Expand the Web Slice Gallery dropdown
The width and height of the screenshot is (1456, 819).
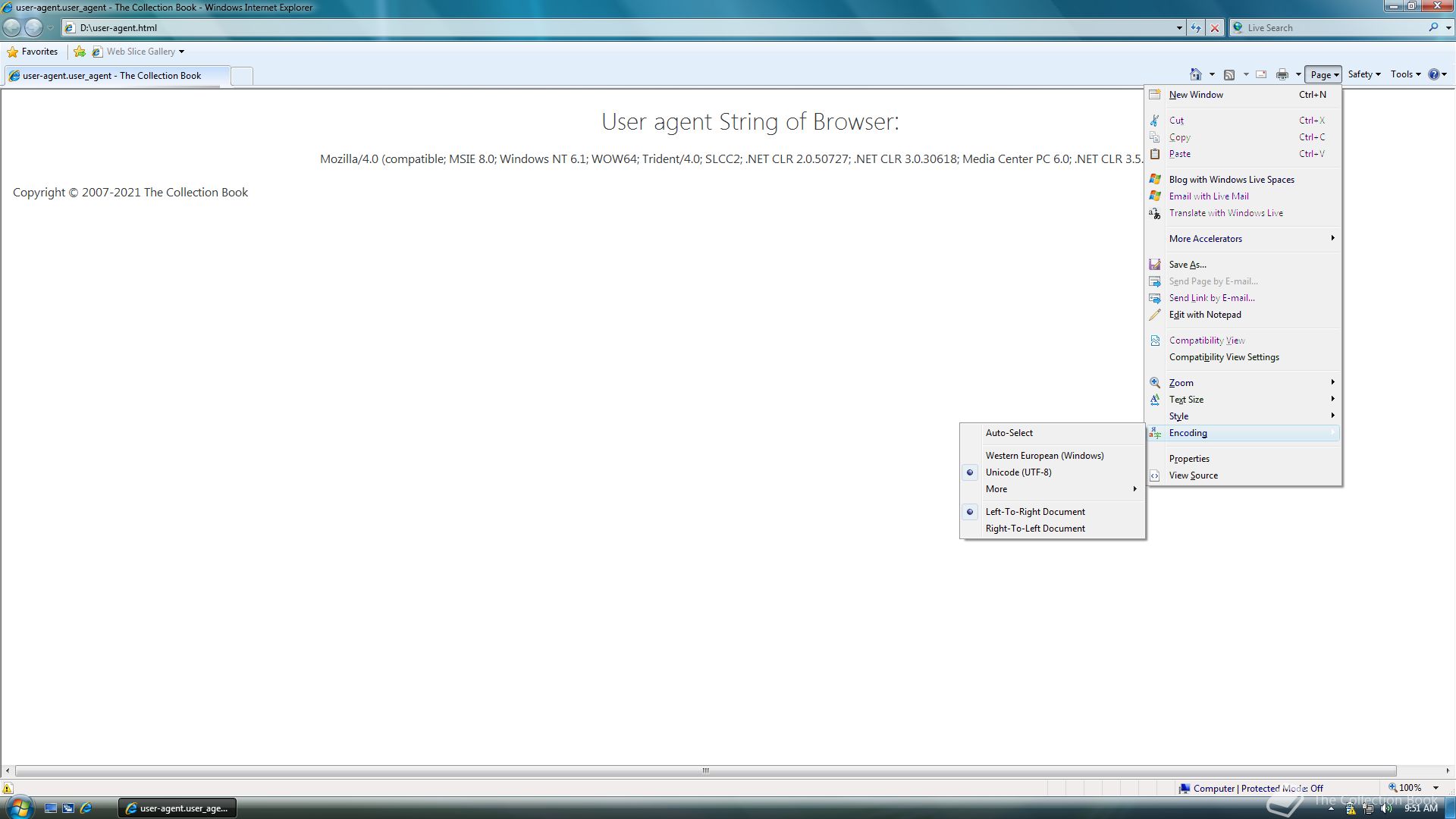[181, 52]
